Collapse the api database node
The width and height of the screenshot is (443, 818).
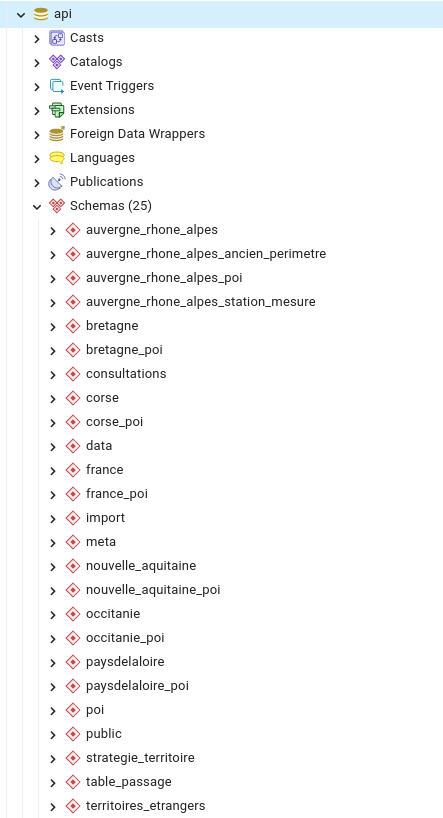point(21,15)
